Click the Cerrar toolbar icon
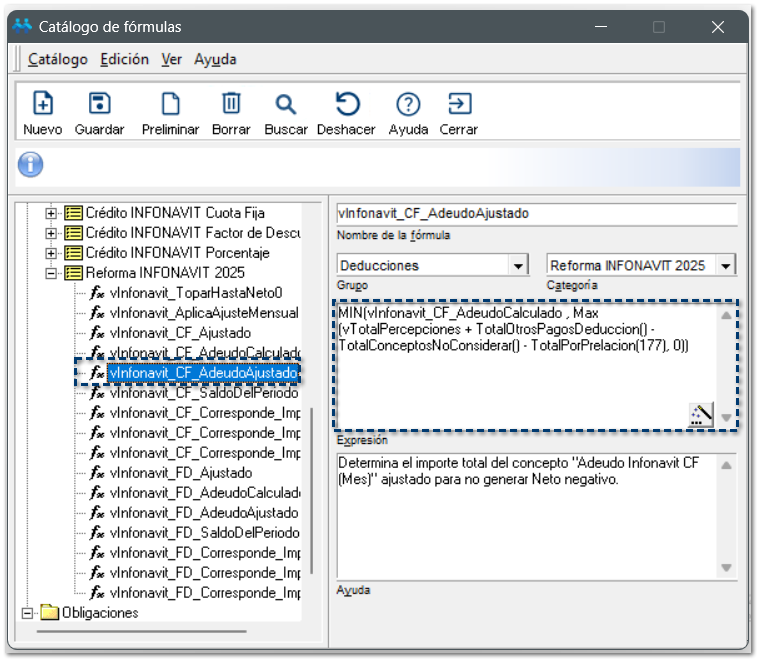 (458, 105)
